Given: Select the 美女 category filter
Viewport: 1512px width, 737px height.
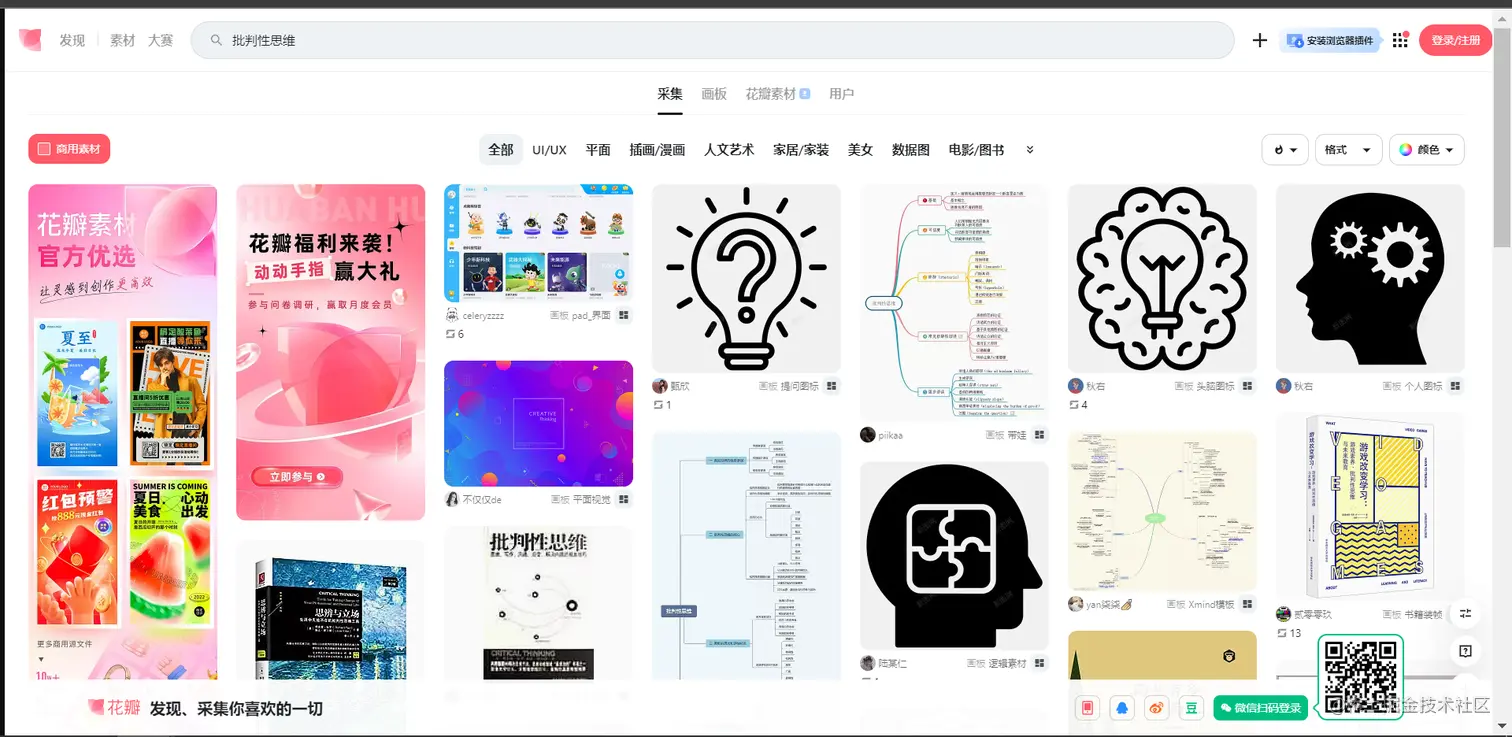Looking at the screenshot, I should pyautogui.click(x=860, y=150).
